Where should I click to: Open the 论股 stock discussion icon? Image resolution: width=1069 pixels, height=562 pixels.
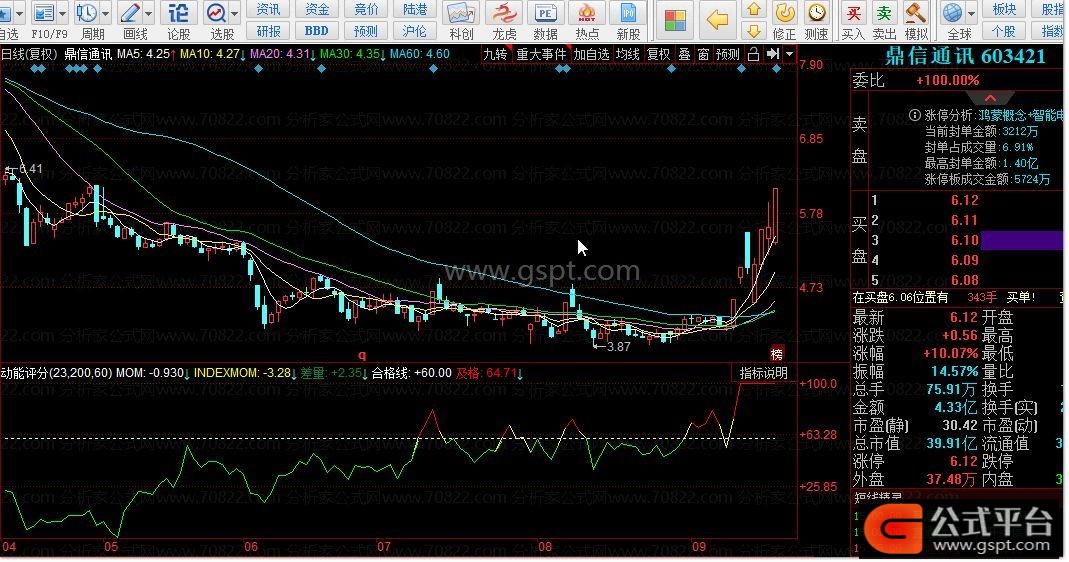[x=179, y=13]
